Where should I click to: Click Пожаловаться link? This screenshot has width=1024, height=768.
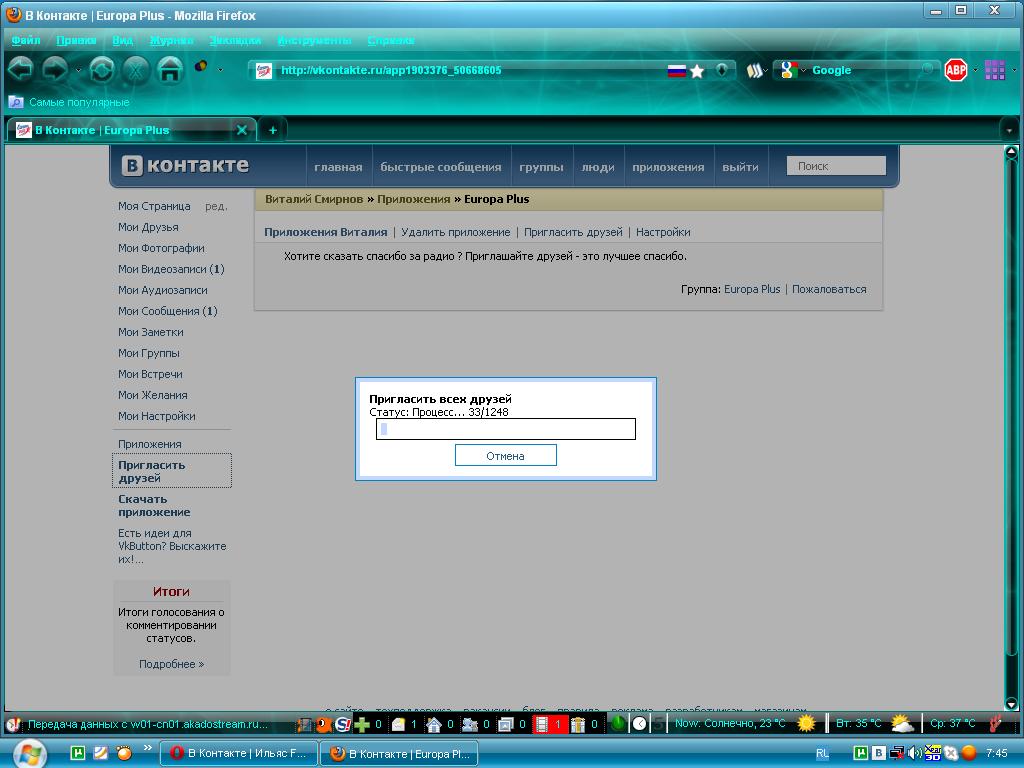(x=829, y=289)
